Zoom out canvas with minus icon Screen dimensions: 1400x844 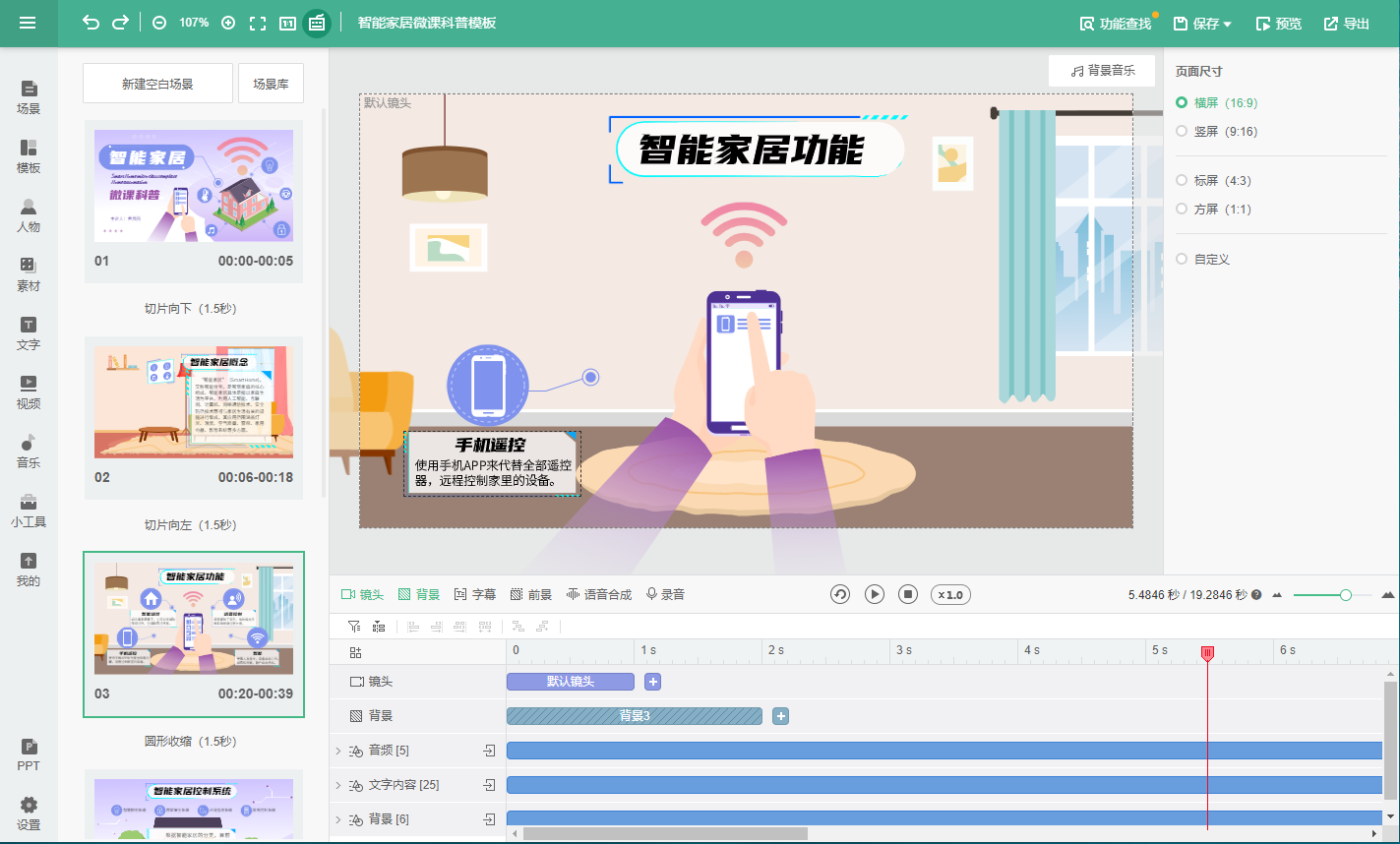(x=159, y=23)
